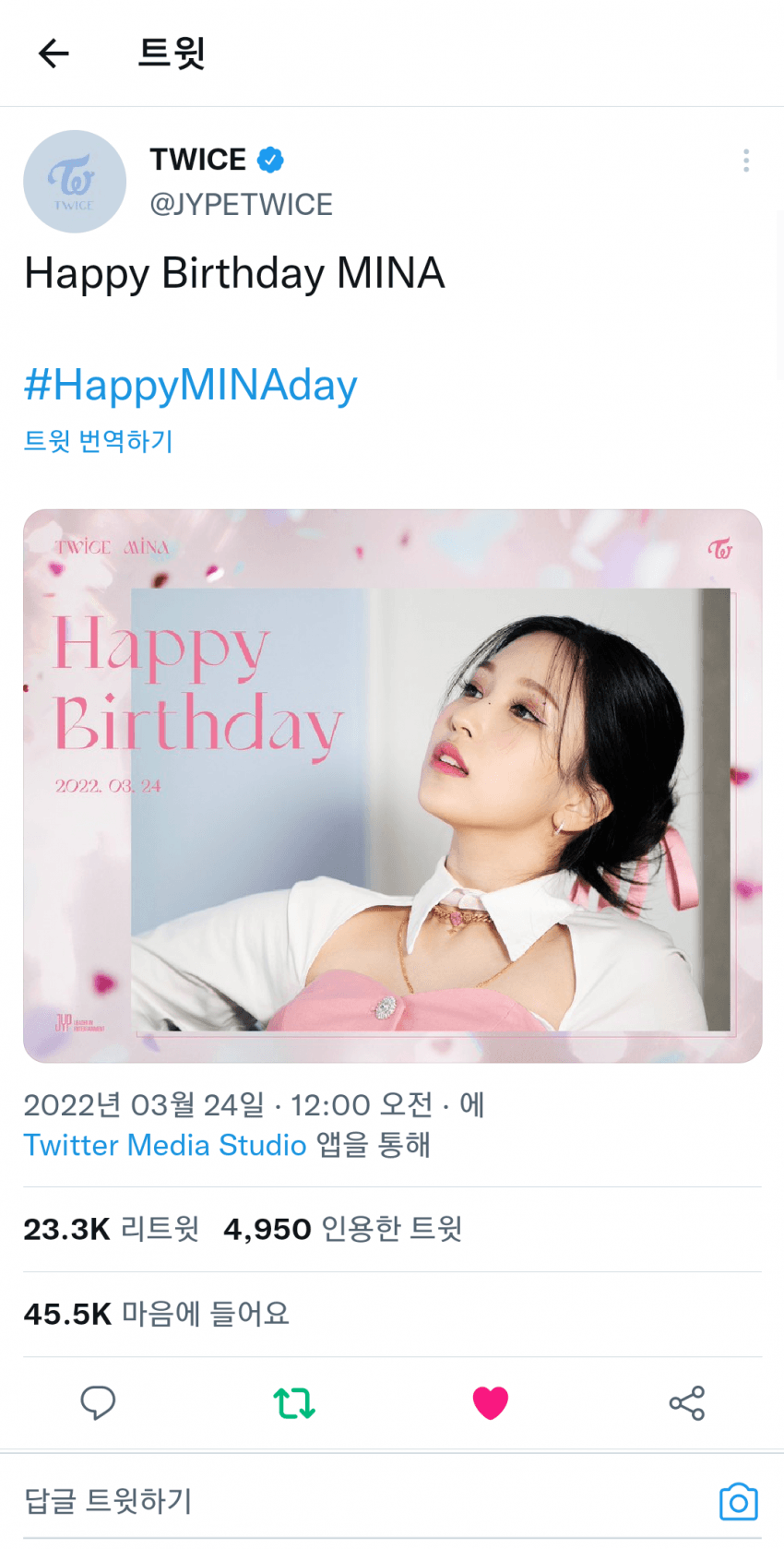This screenshot has width=784, height=1549.
Task: View the 4,950 인용한 트윗 list
Action: 343,1229
